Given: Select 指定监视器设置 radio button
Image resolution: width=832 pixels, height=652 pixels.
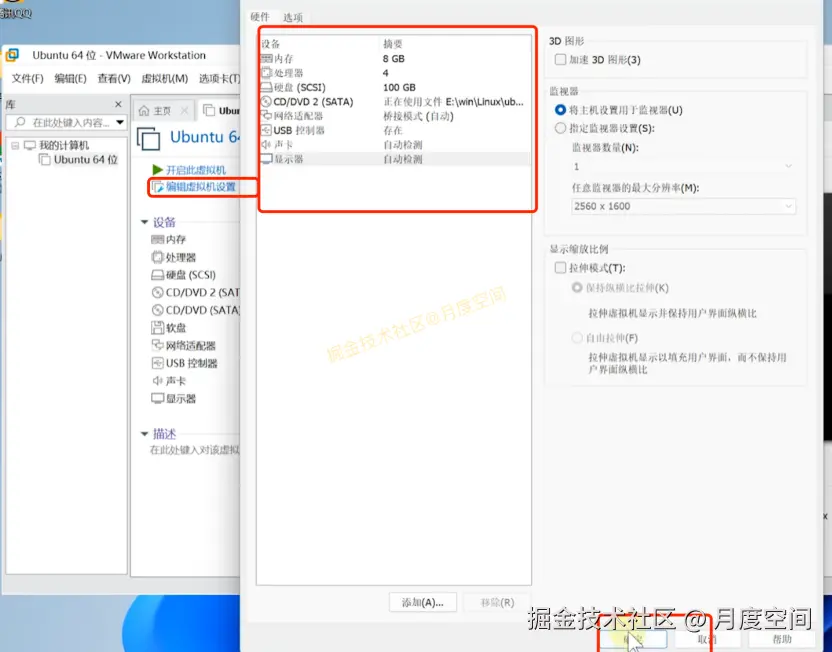Looking at the screenshot, I should [560, 128].
